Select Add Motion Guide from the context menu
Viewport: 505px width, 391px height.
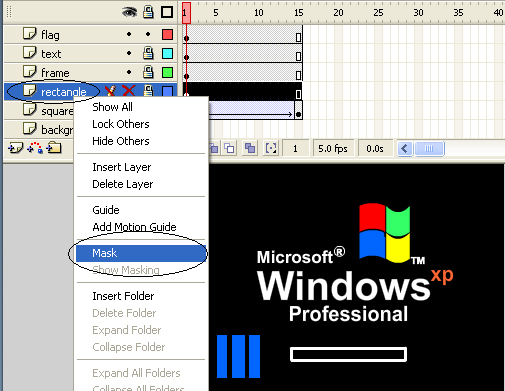(134, 227)
